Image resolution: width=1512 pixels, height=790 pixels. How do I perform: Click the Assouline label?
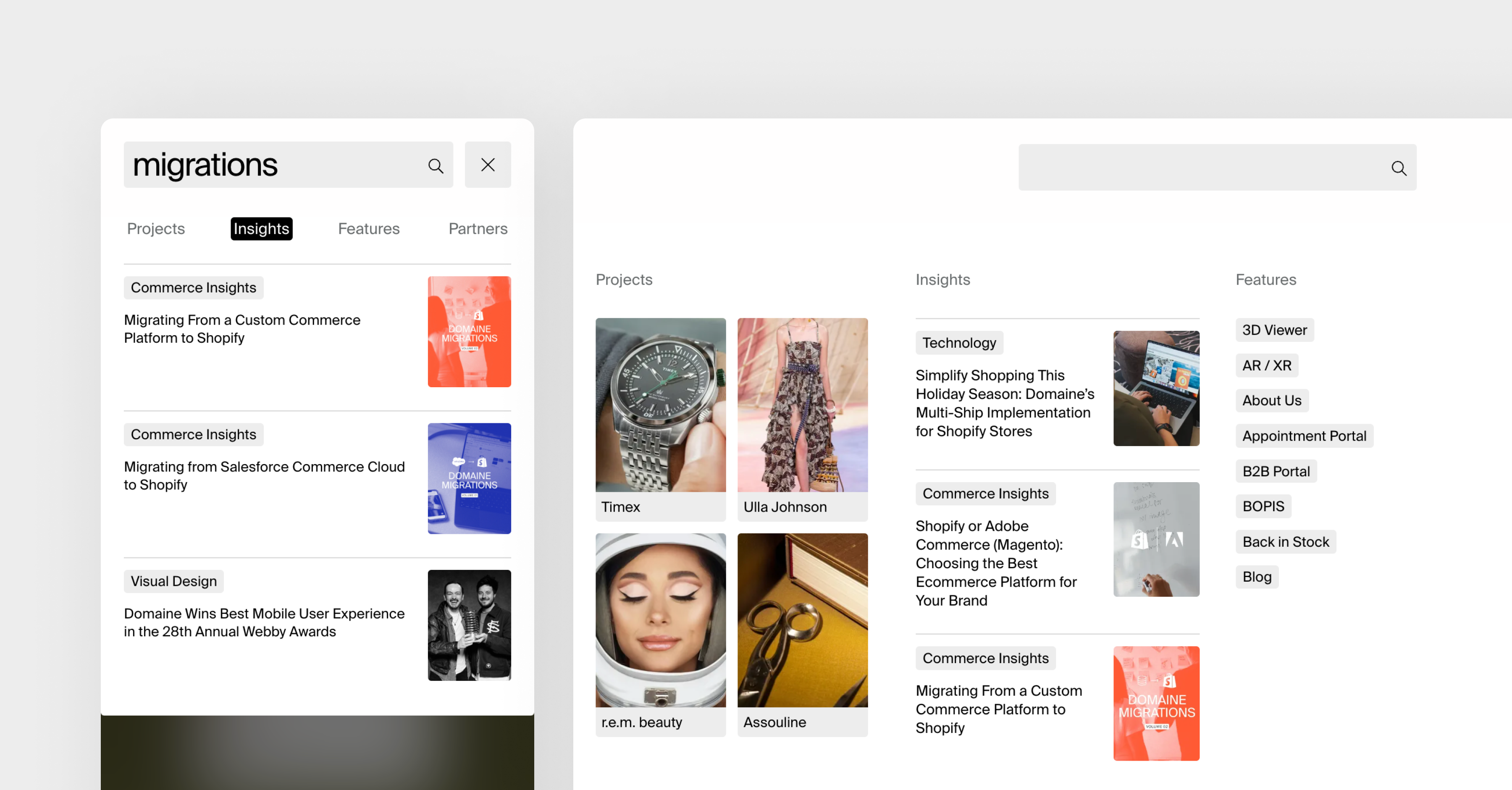775,722
